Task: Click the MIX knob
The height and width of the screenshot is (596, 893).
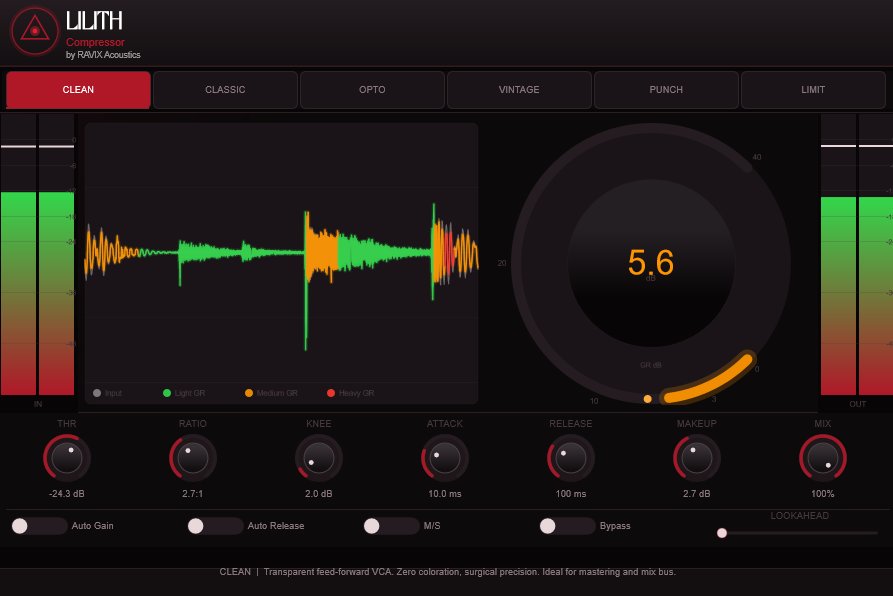Action: (x=822, y=458)
